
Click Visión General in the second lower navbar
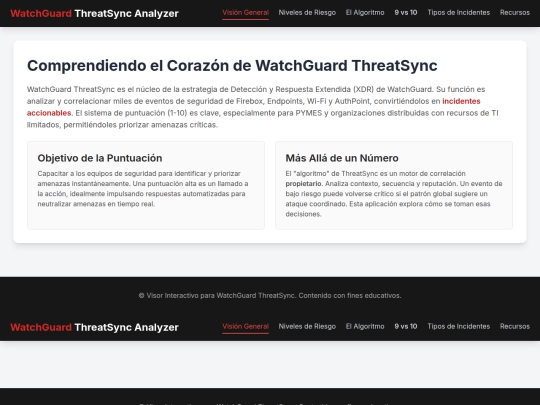245,327
